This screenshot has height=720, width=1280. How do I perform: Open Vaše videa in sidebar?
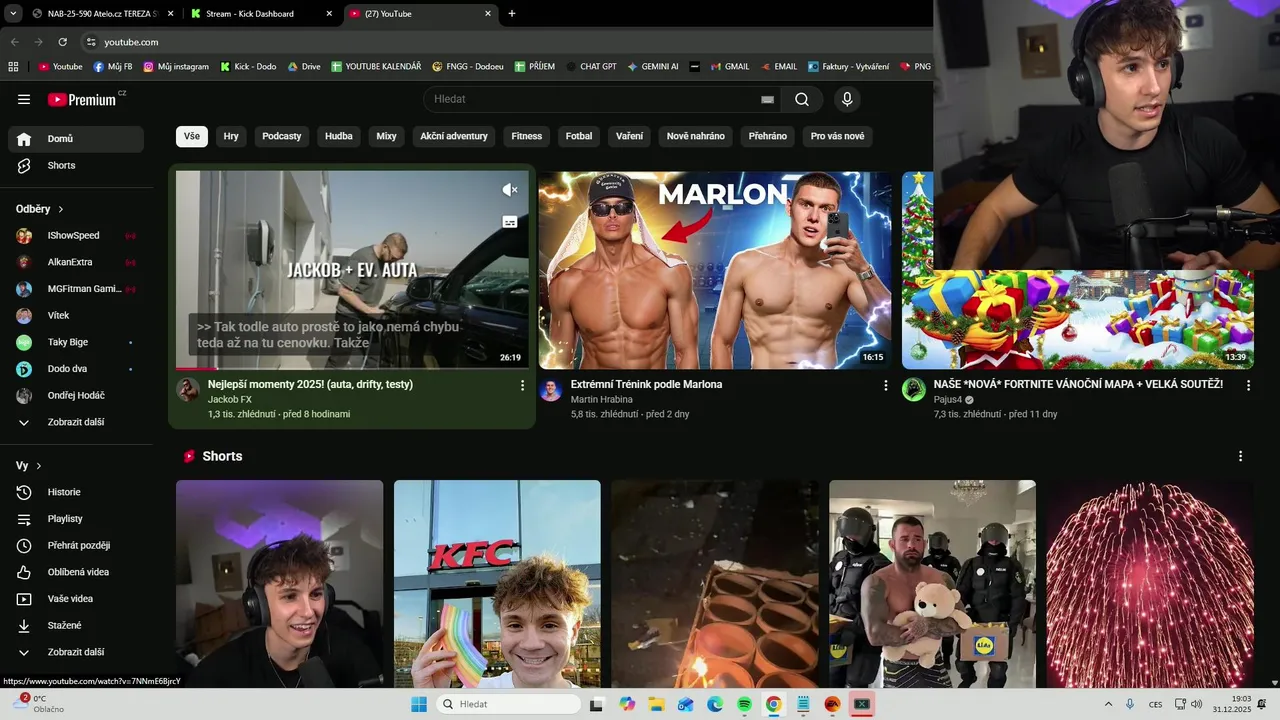pos(76,599)
